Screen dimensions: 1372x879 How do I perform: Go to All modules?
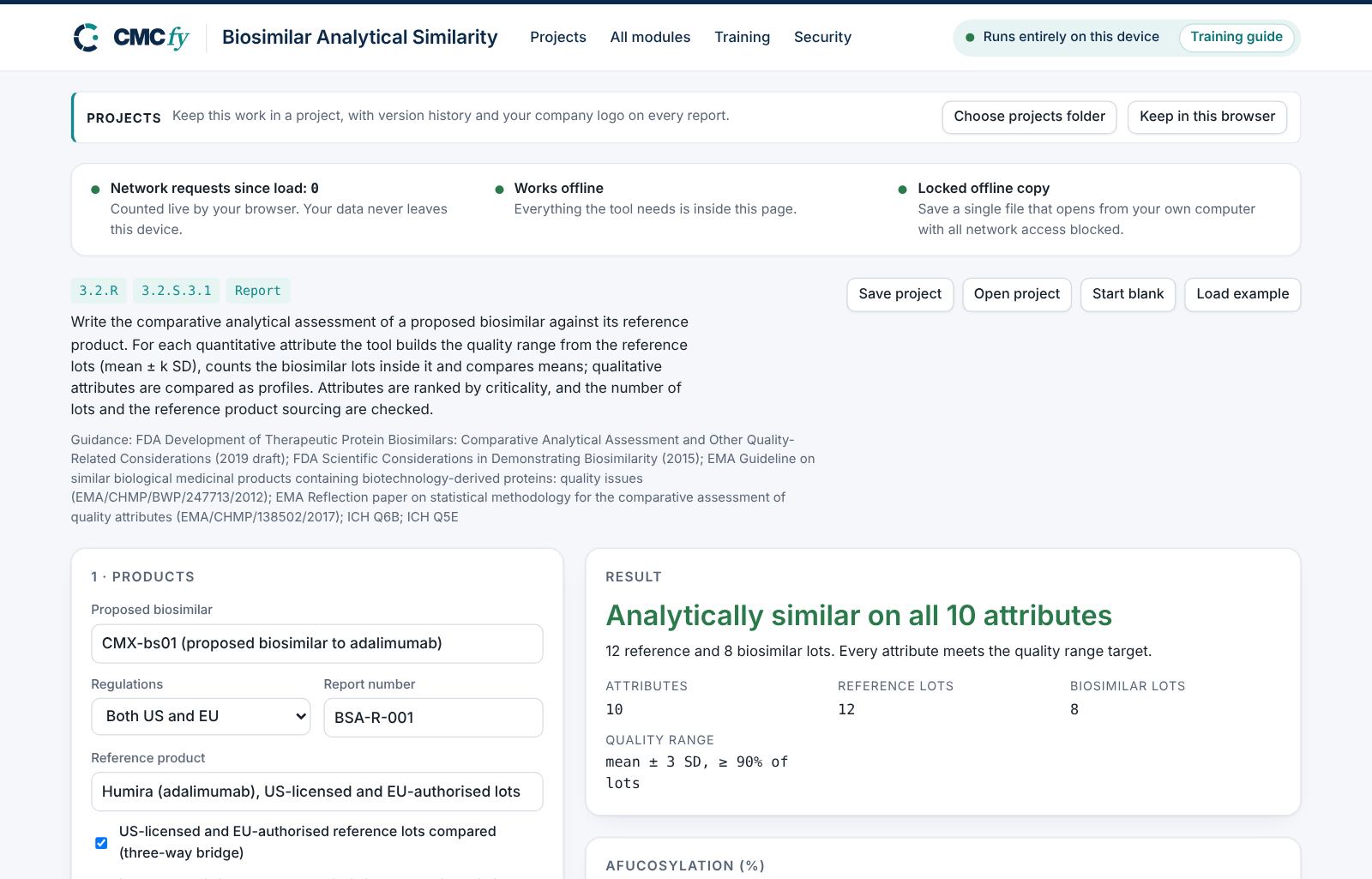[x=650, y=37]
